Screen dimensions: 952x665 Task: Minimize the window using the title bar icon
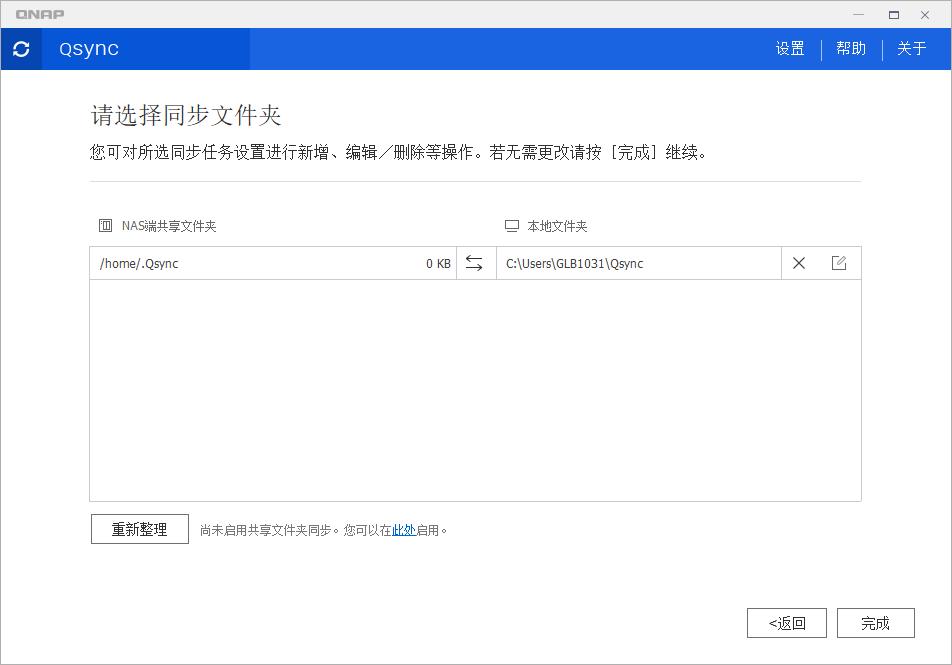(x=858, y=14)
